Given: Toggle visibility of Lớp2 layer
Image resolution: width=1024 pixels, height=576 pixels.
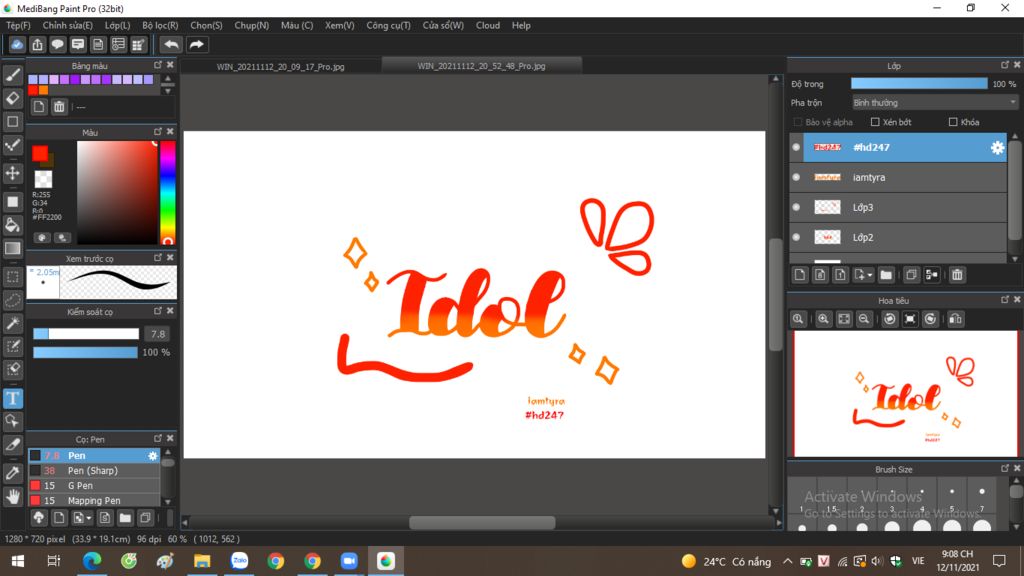Looking at the screenshot, I should (796, 237).
